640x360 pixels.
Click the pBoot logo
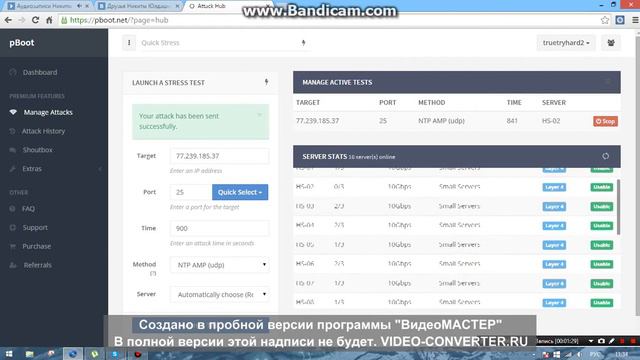pos(22,42)
